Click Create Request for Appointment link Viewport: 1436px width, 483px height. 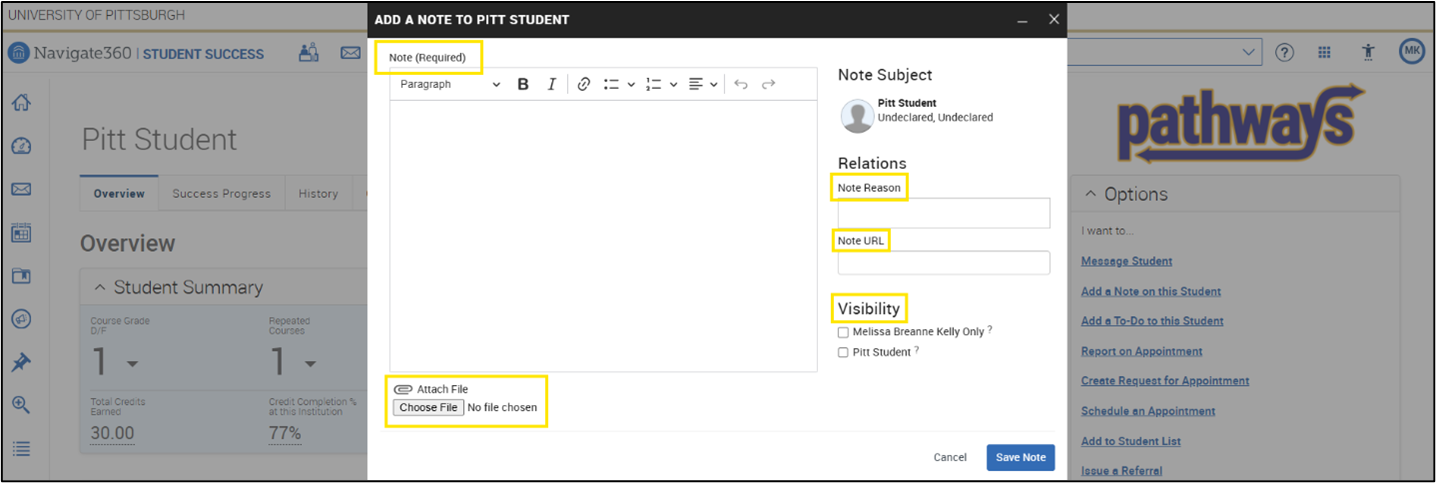(1165, 381)
